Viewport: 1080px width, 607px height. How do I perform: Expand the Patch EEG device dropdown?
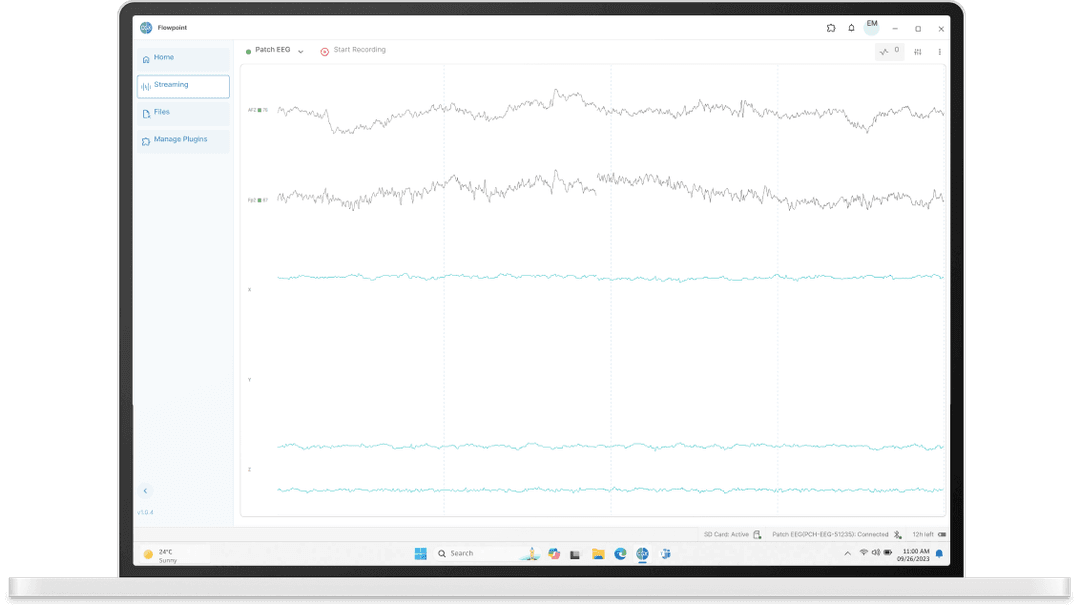[300, 51]
